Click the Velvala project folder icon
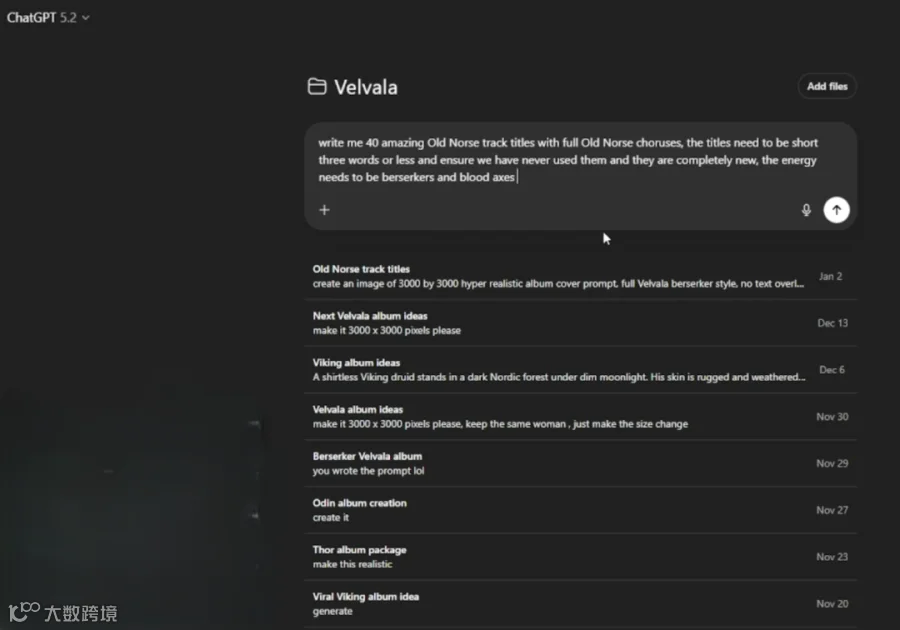This screenshot has width=900, height=630. click(317, 87)
